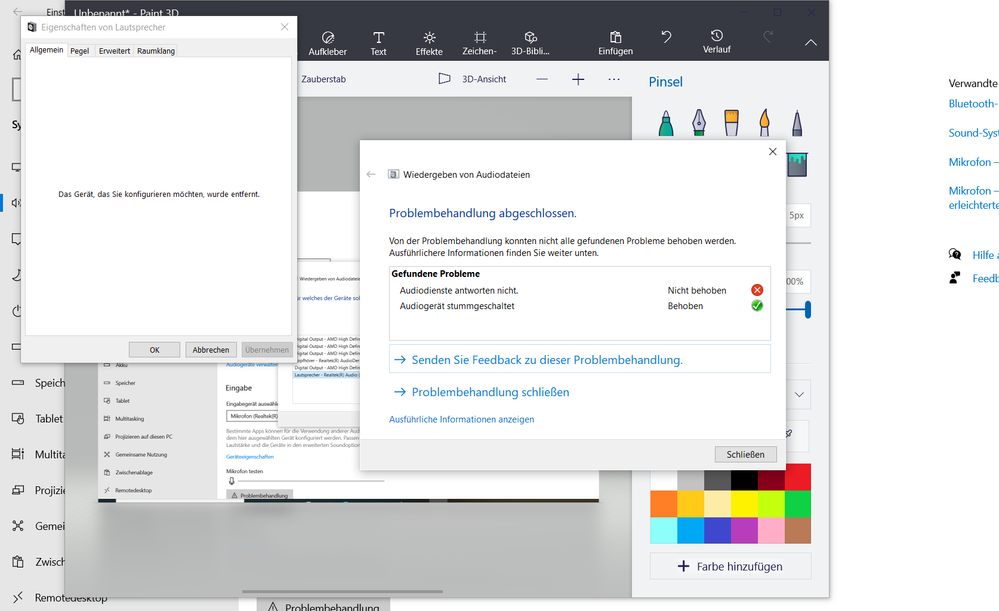Viewport: 999px width, 611px height.
Task: Open the three-dots more options menu
Action: point(614,79)
